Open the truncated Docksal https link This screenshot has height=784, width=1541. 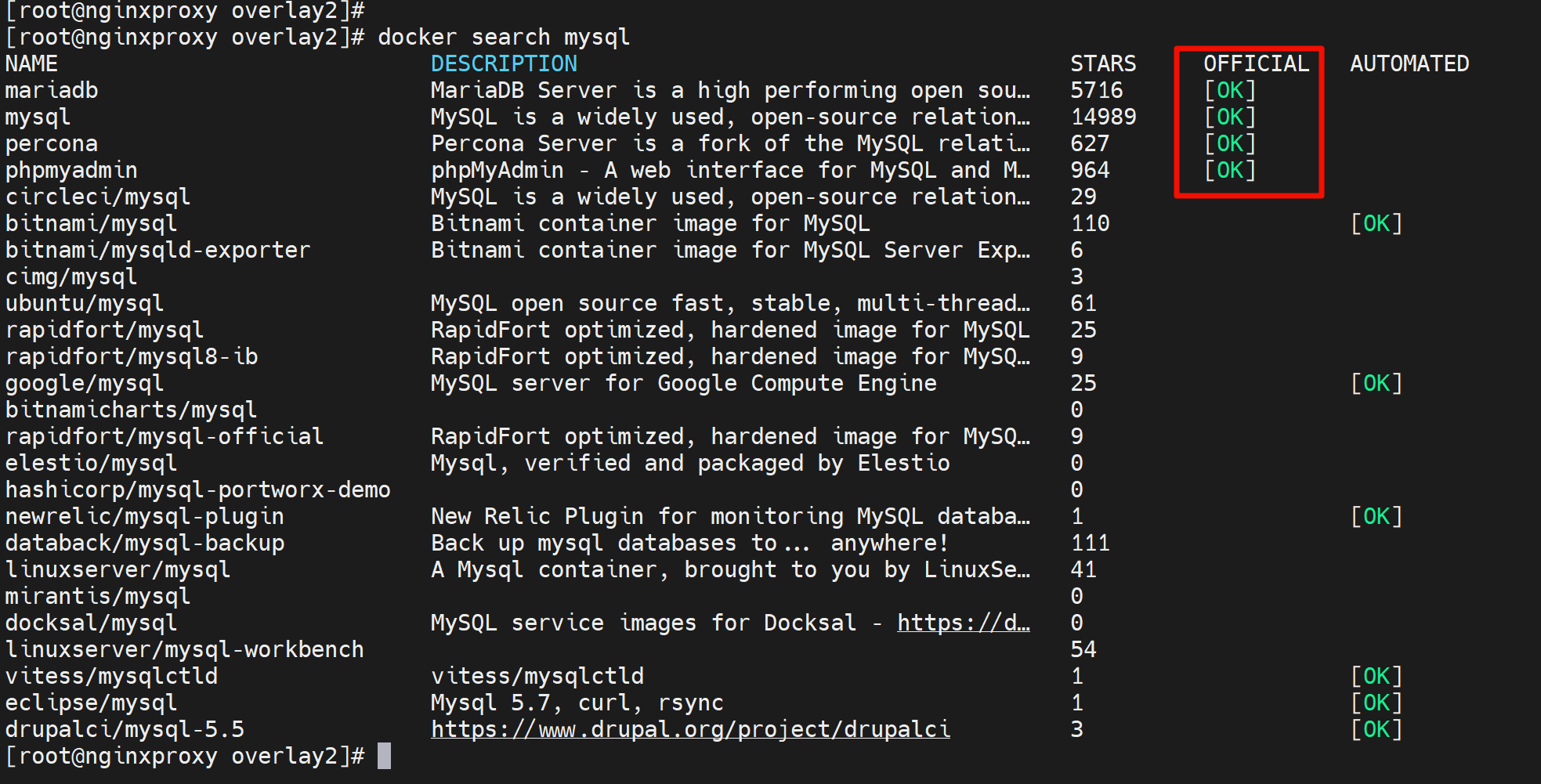[x=963, y=623]
